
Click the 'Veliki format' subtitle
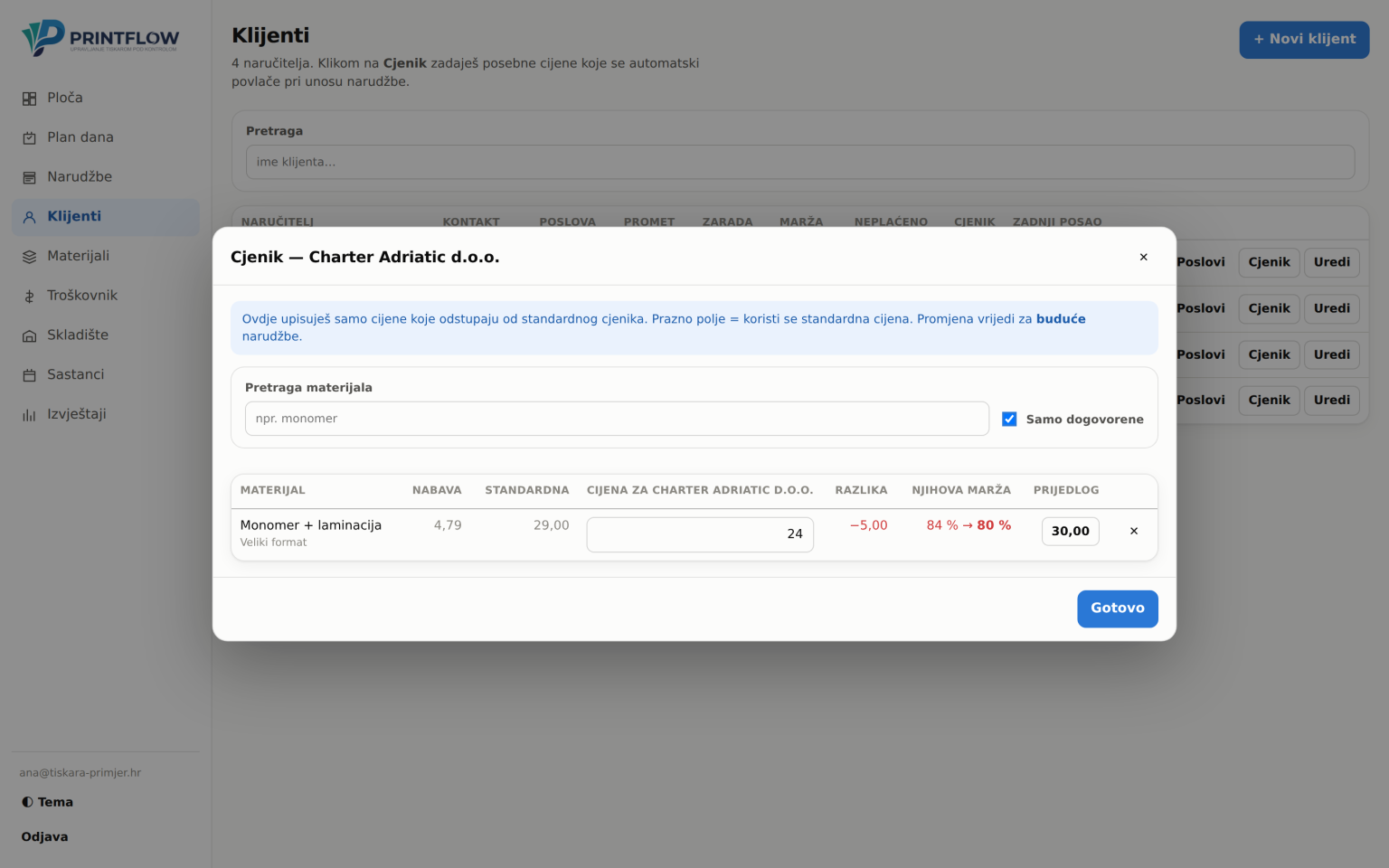[x=273, y=542]
